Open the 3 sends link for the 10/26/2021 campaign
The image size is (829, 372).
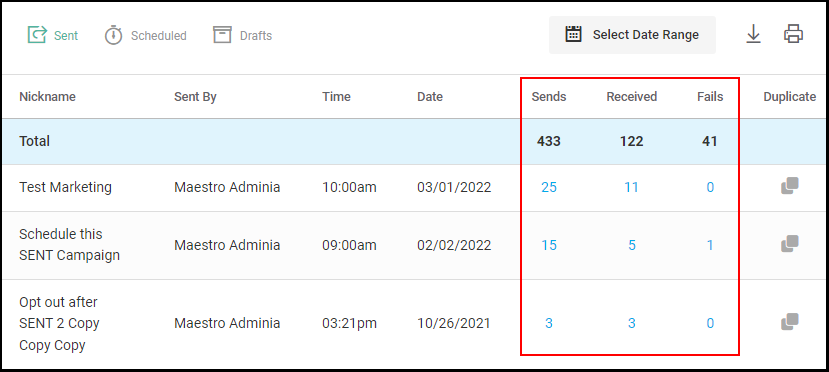click(549, 323)
